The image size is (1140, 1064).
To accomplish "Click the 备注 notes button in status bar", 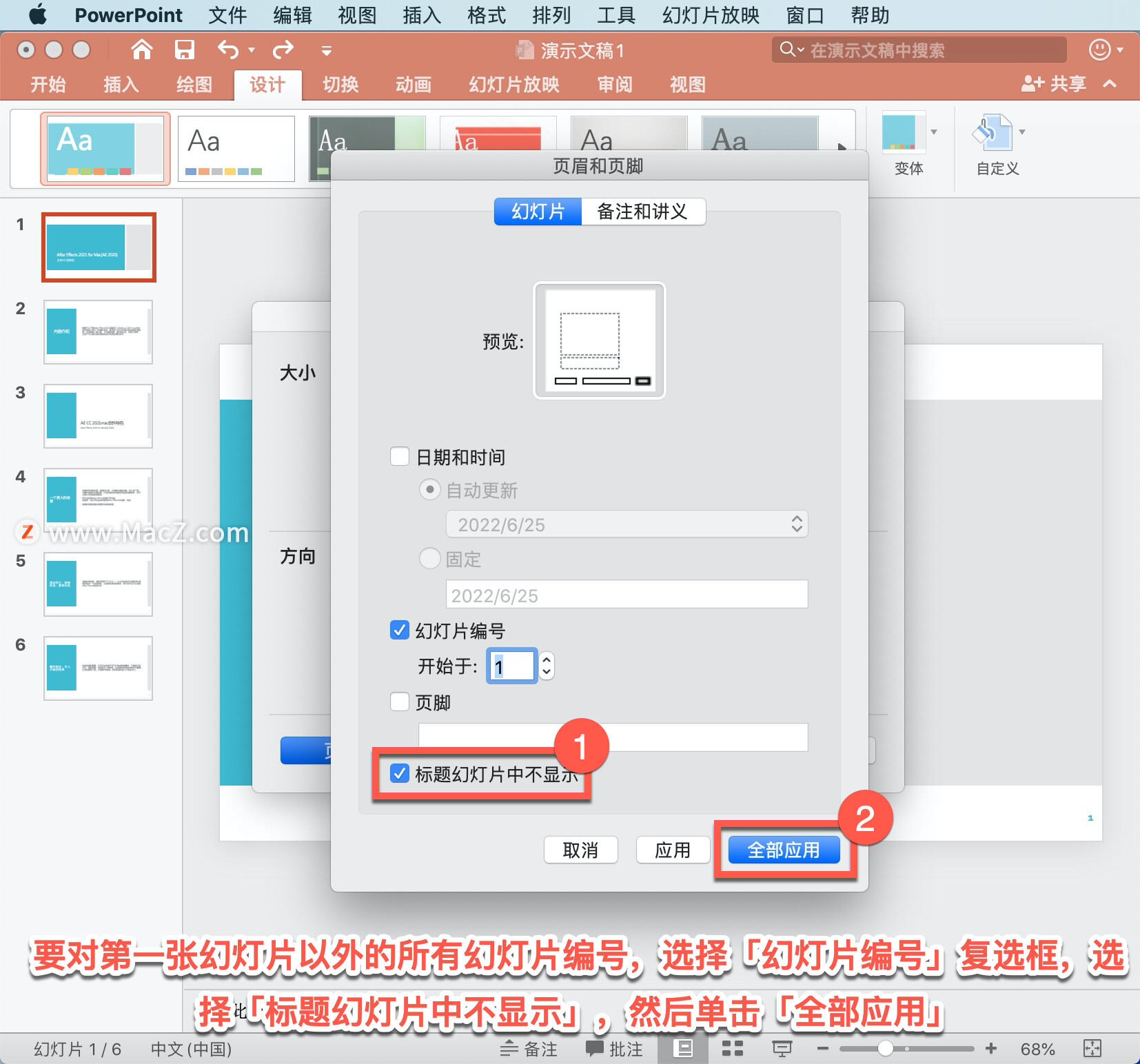I will point(529,1049).
